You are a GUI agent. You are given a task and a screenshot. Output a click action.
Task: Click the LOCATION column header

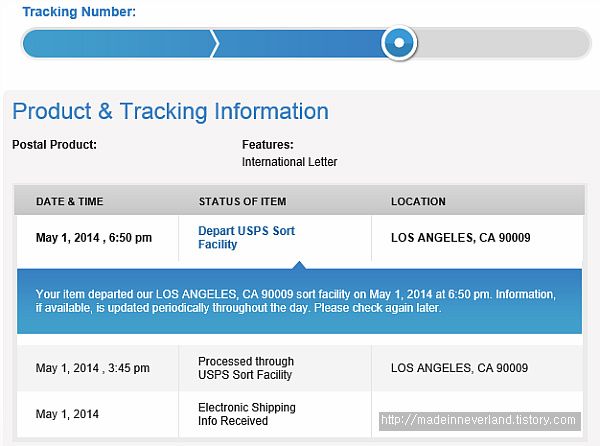click(x=418, y=201)
